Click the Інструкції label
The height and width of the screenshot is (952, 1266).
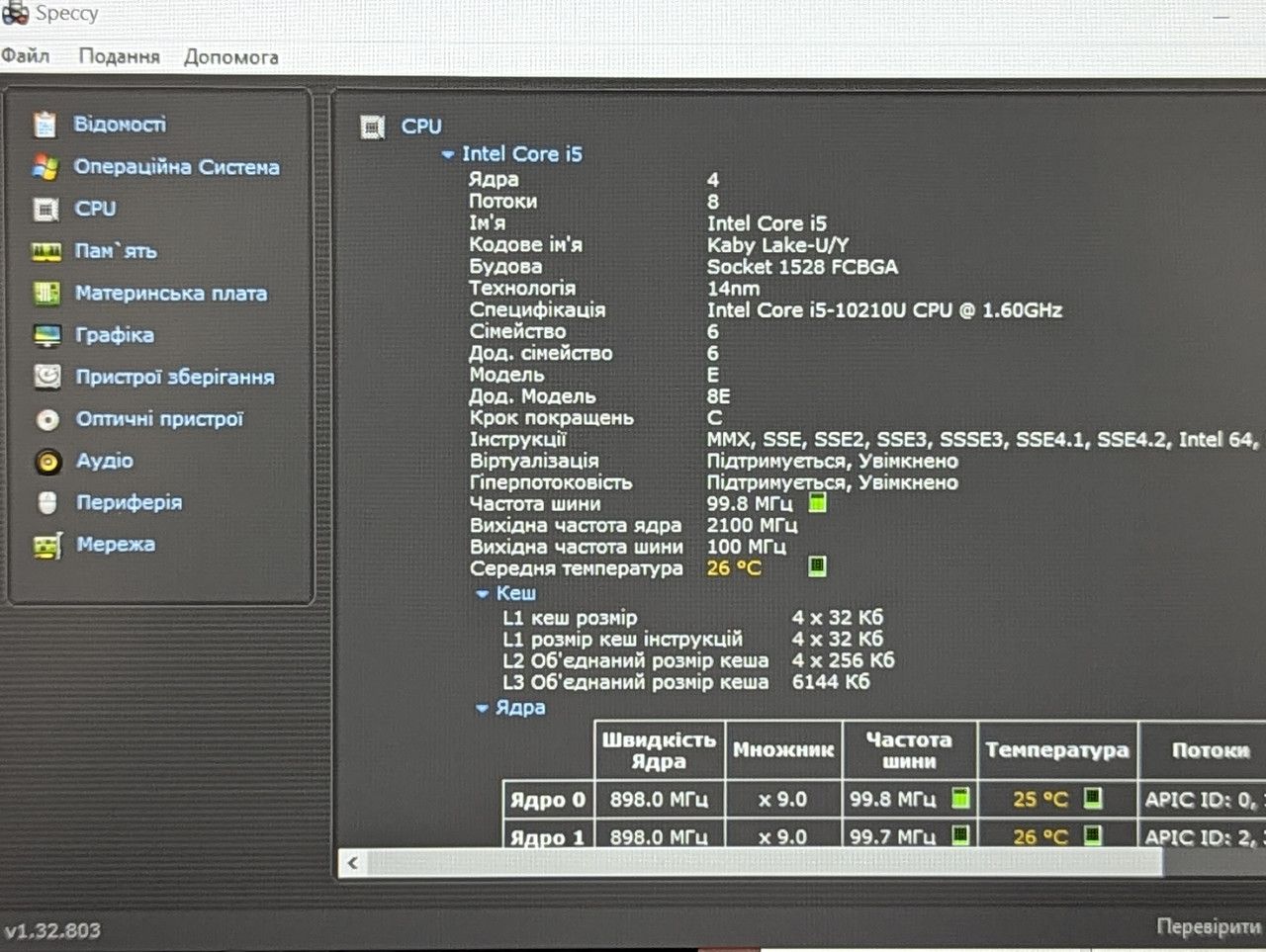(x=517, y=439)
